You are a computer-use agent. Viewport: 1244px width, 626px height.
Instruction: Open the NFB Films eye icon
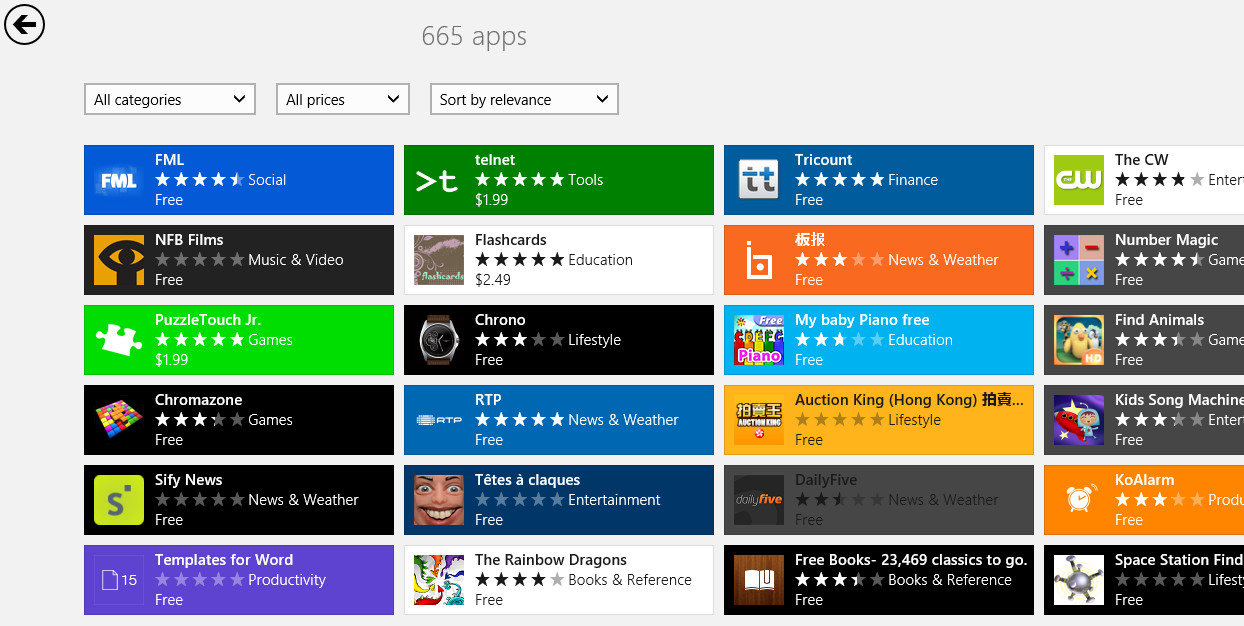pos(119,260)
